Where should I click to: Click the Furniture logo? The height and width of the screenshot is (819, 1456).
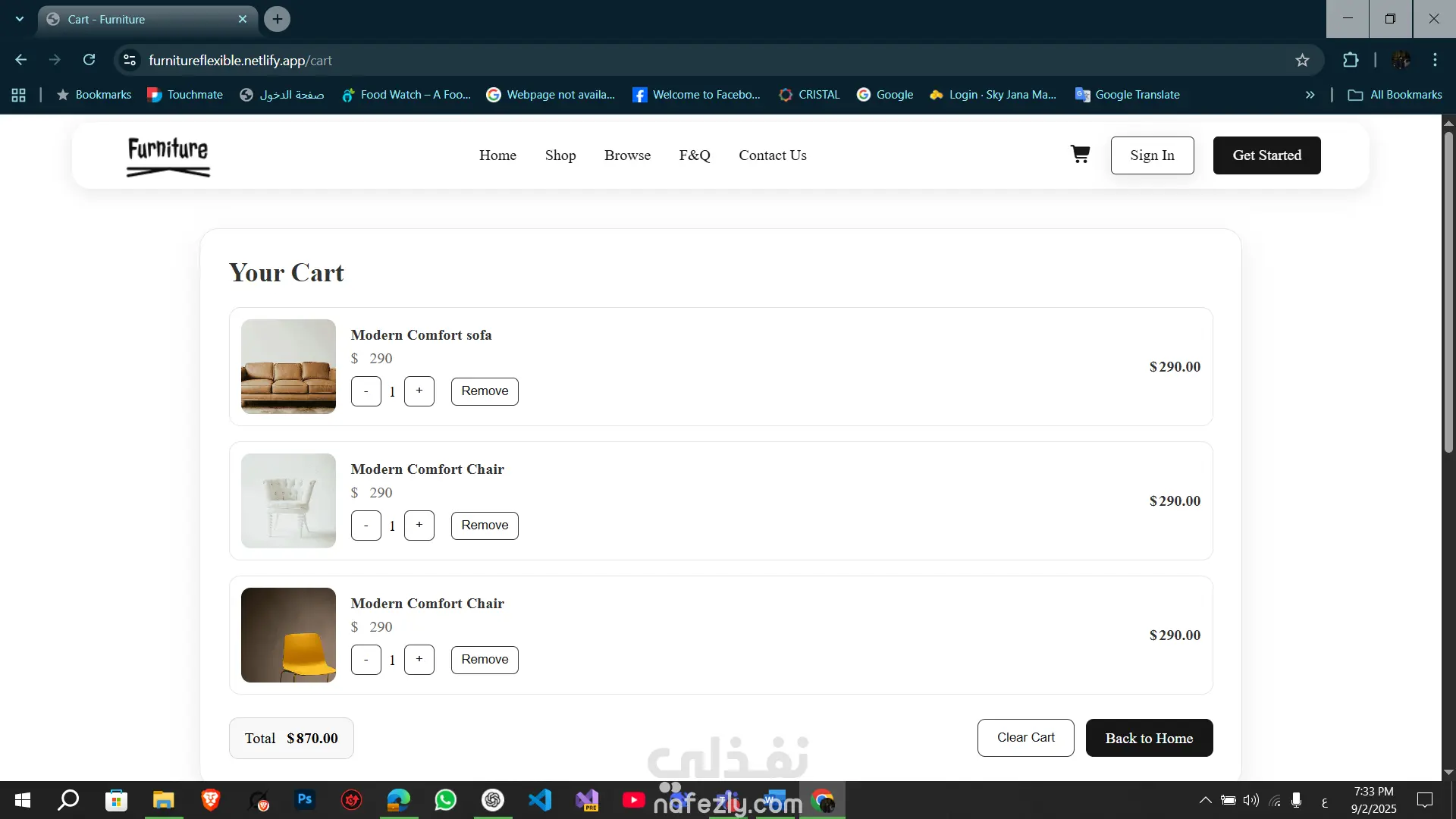click(x=168, y=156)
